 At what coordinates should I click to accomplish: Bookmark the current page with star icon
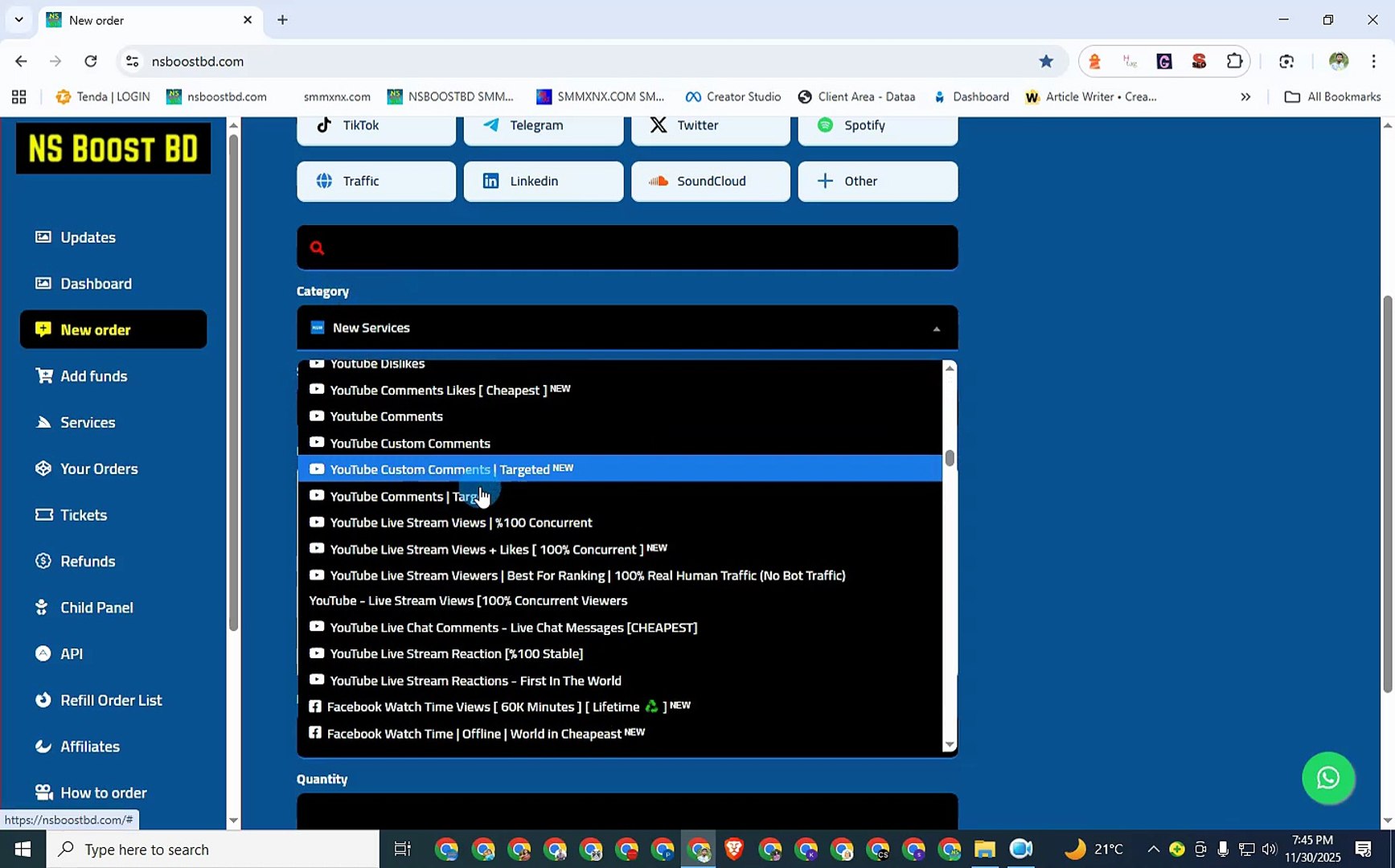point(1045,61)
